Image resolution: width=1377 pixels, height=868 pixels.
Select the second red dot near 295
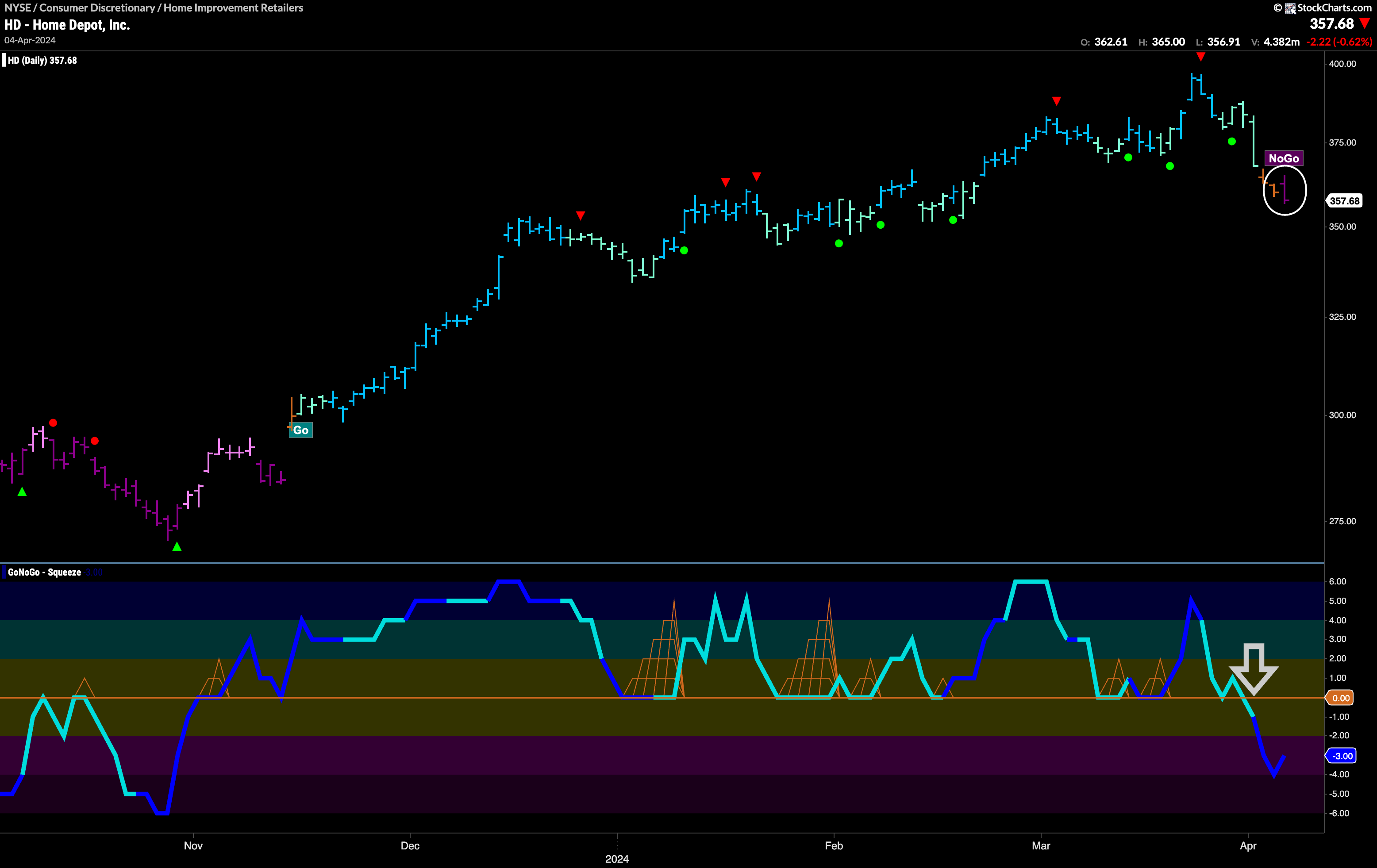pyautogui.click(x=95, y=441)
